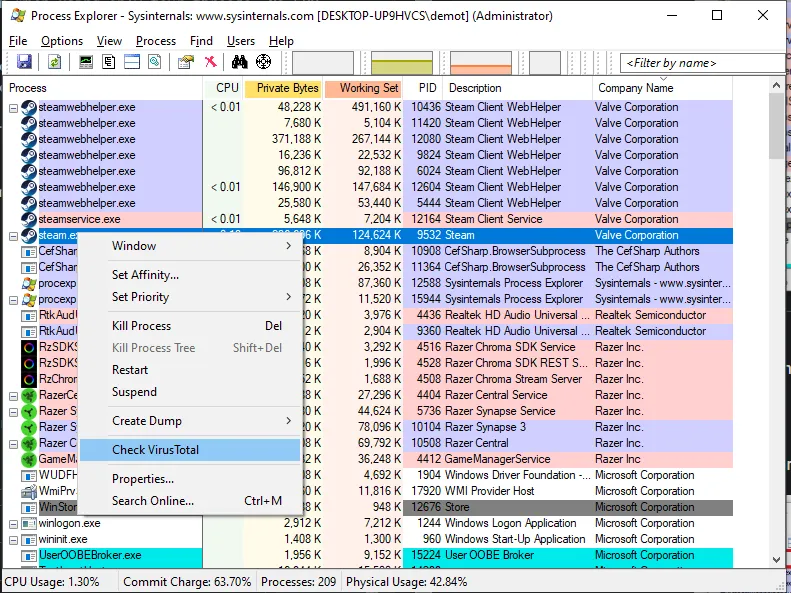Click the Steam icon of steamservice.exe
Viewport: 791px width, 593px height.
pos(29,219)
